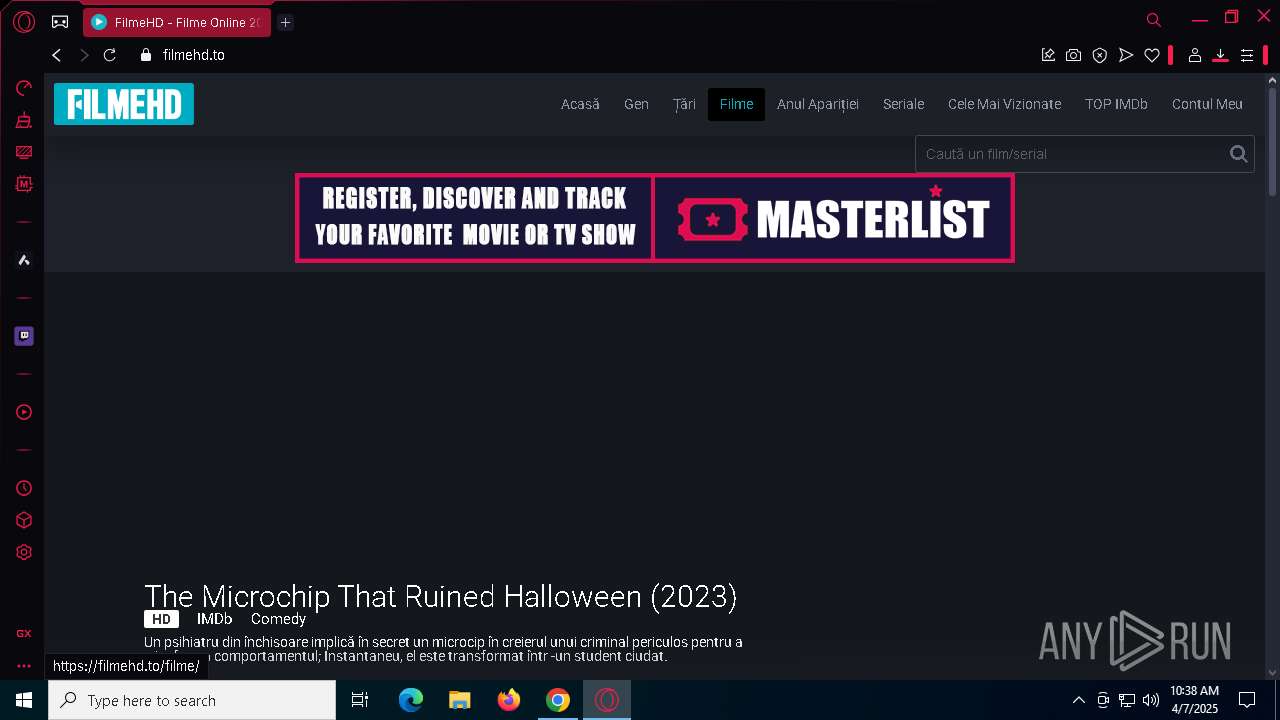The width and height of the screenshot is (1280, 720).
Task: Open Anul Apariției menu
Action: (x=818, y=104)
